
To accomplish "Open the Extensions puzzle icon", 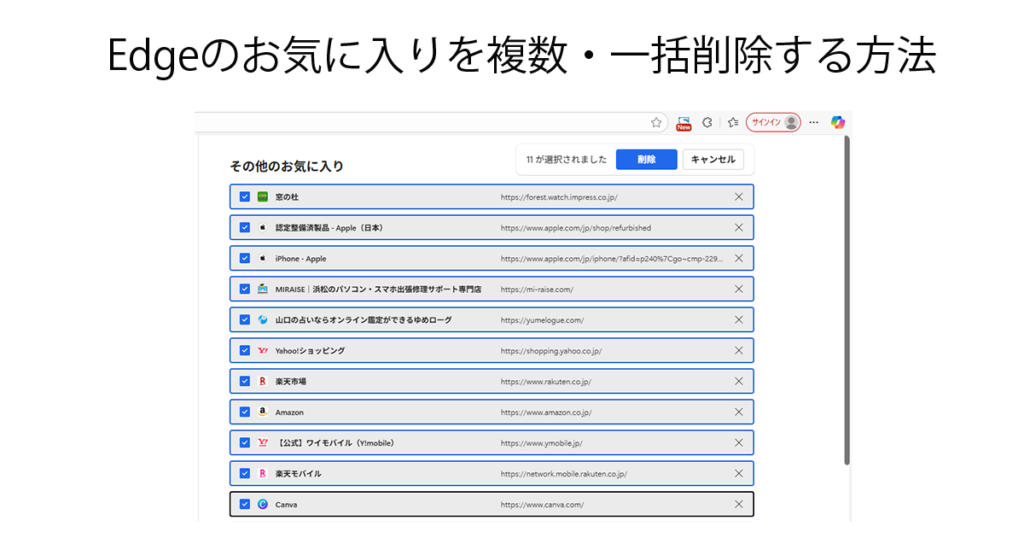I will [707, 122].
